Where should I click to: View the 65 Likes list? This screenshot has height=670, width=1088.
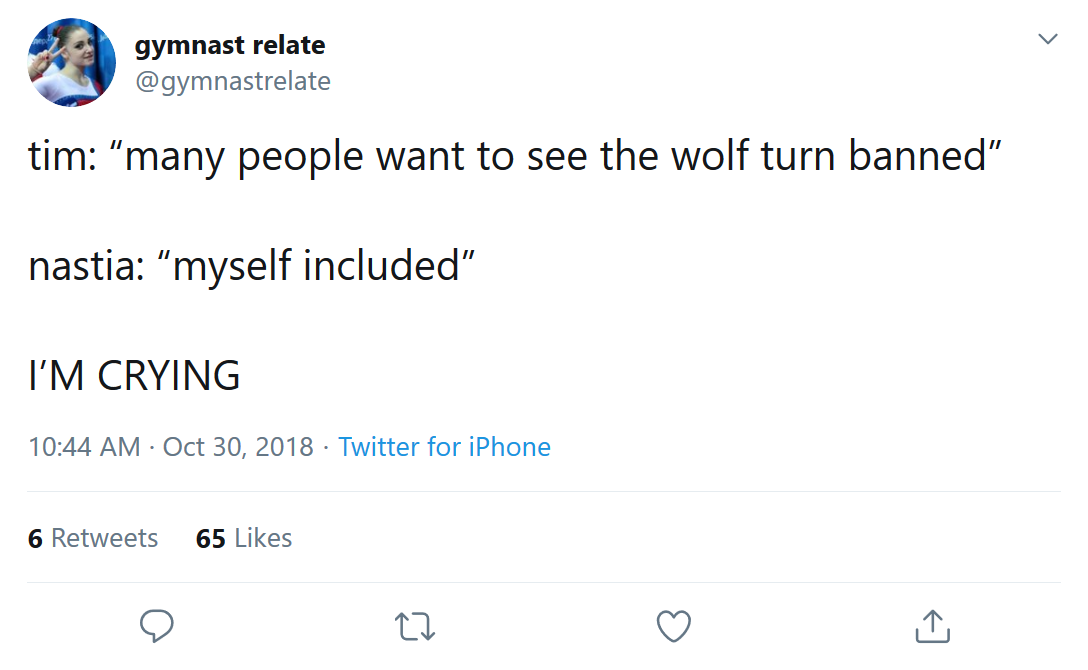(x=244, y=538)
